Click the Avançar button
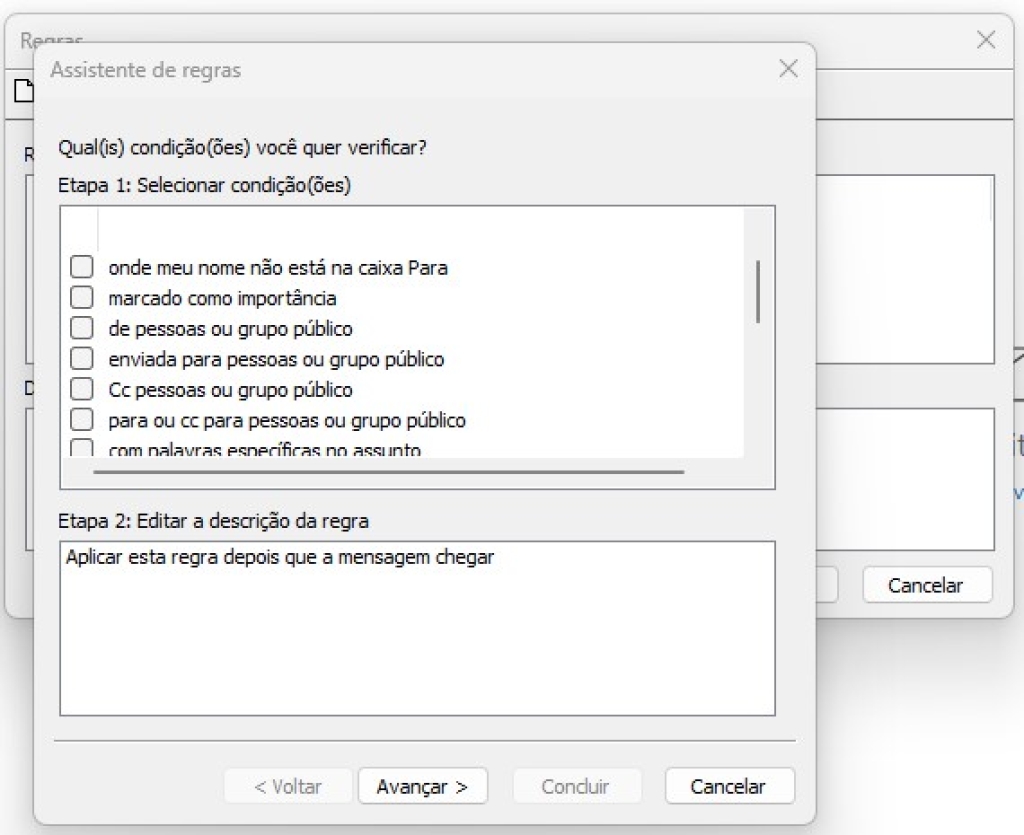Viewport: 1024px width, 835px height. [422, 786]
